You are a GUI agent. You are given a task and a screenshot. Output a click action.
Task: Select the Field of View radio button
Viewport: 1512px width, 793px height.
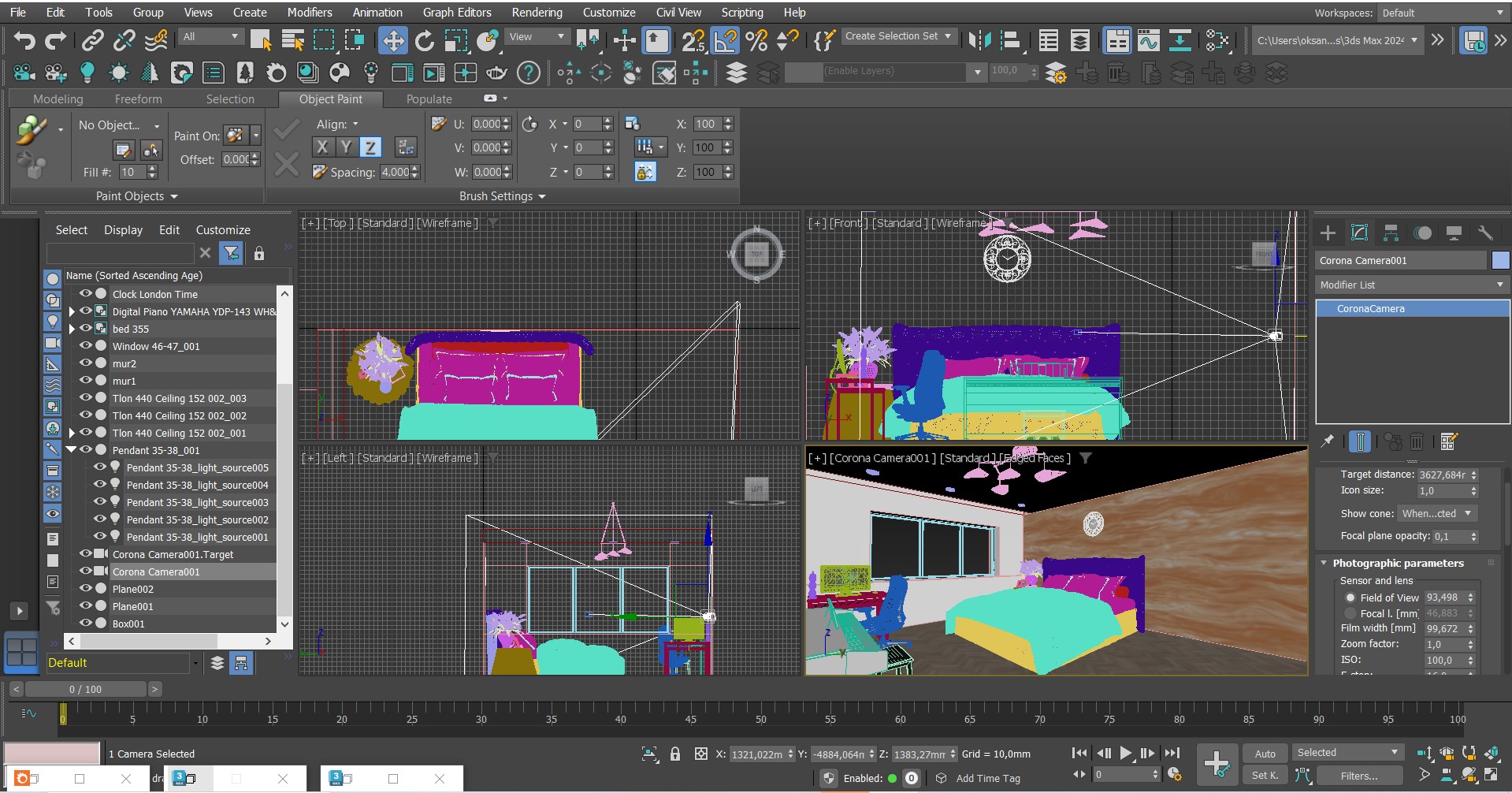[1350, 598]
